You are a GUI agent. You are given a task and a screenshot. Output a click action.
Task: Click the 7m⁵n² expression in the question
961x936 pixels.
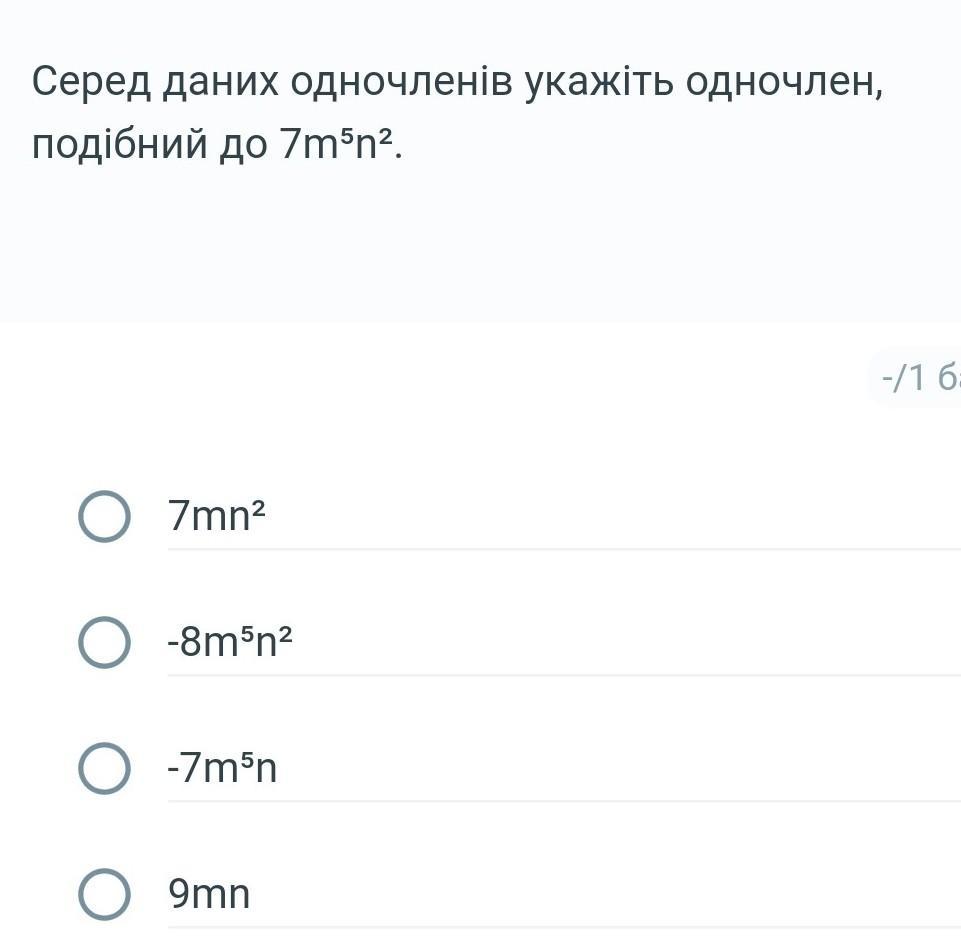click(340, 145)
